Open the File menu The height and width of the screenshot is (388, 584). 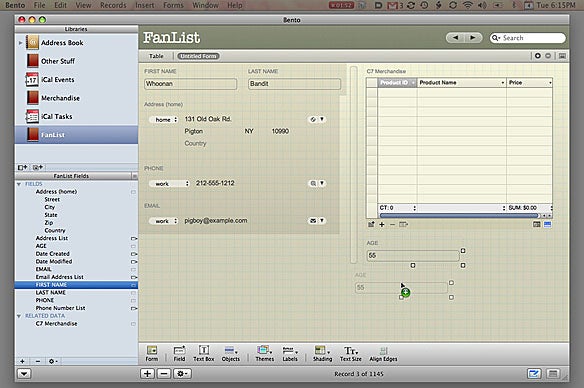39,5
